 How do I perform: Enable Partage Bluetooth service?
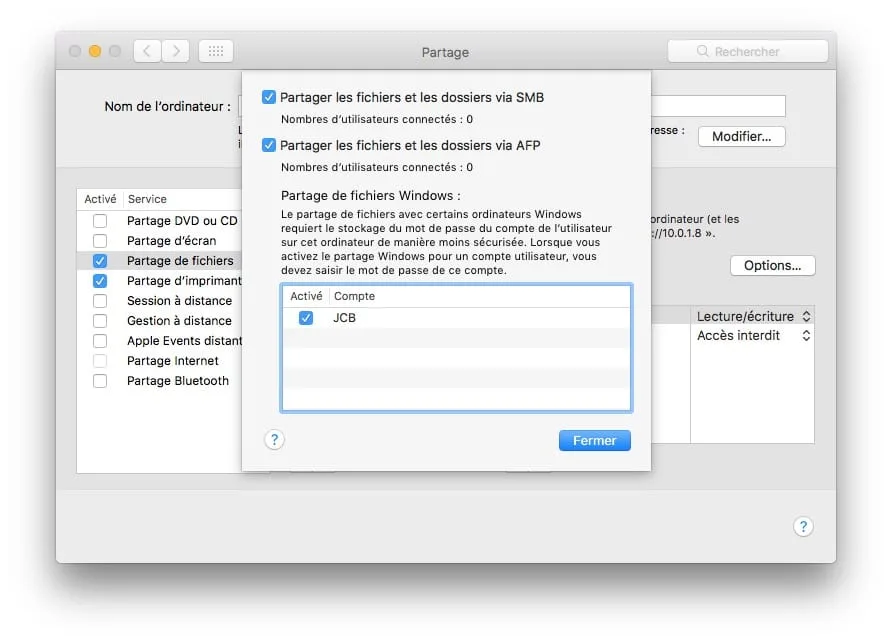click(100, 381)
